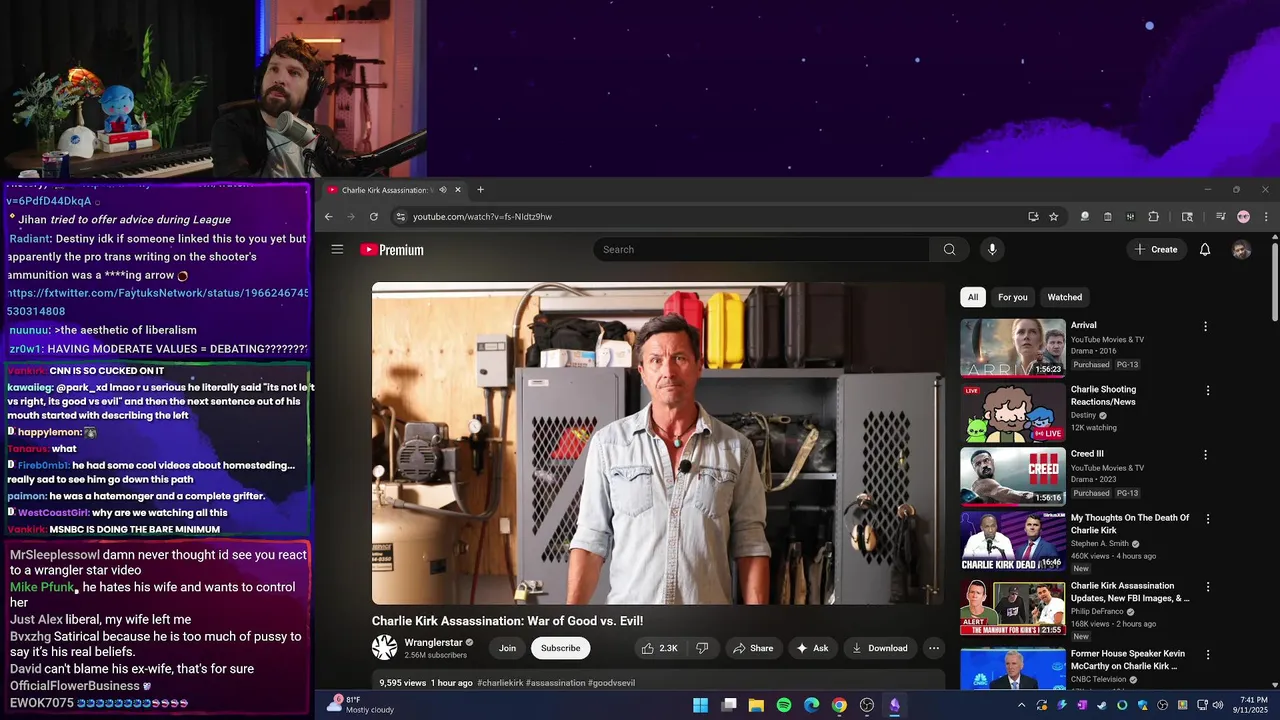1280x720 pixels.
Task: Click the Create button
Action: 1156,249
